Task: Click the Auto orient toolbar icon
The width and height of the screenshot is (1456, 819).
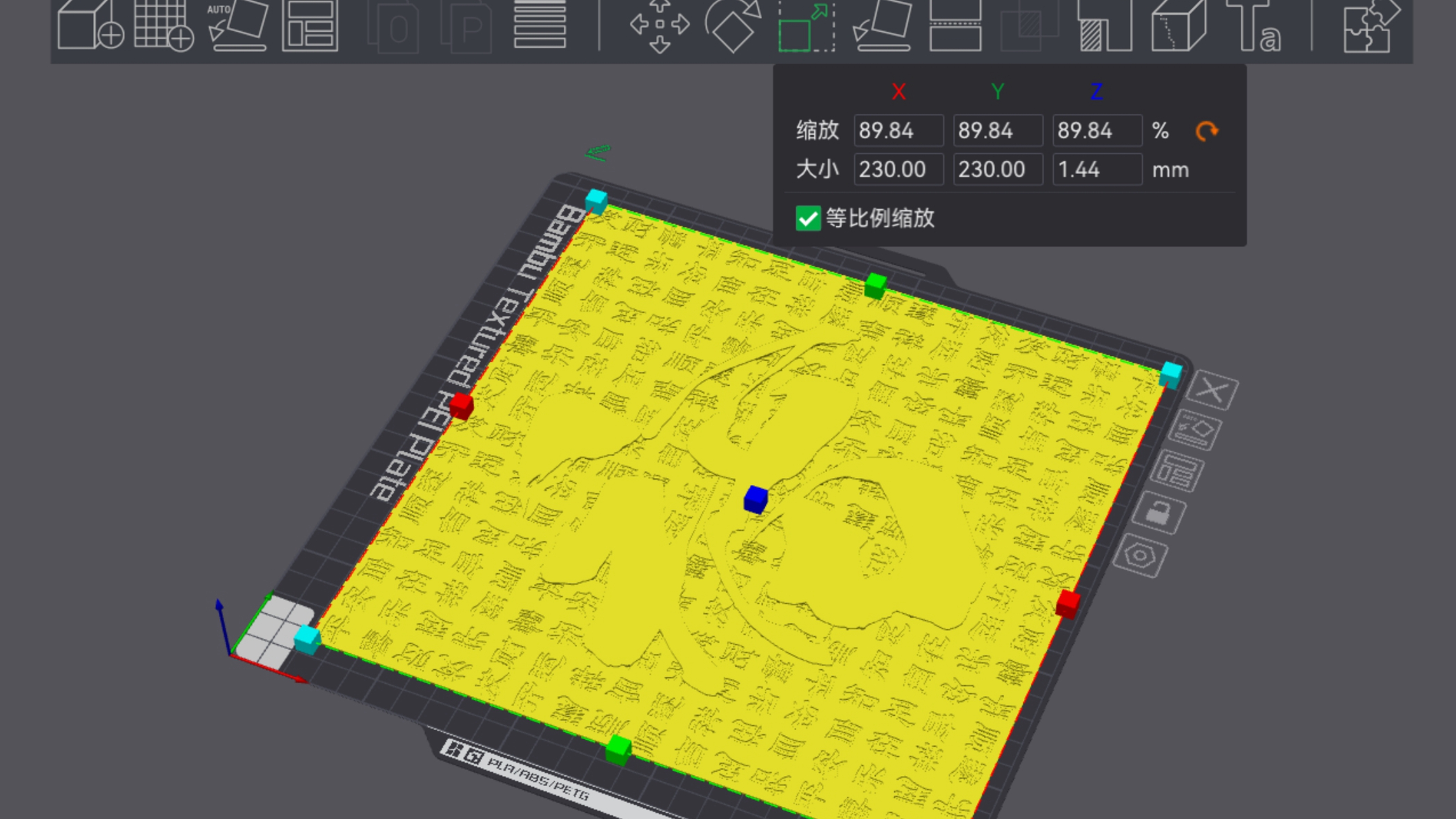Action: pos(238,25)
